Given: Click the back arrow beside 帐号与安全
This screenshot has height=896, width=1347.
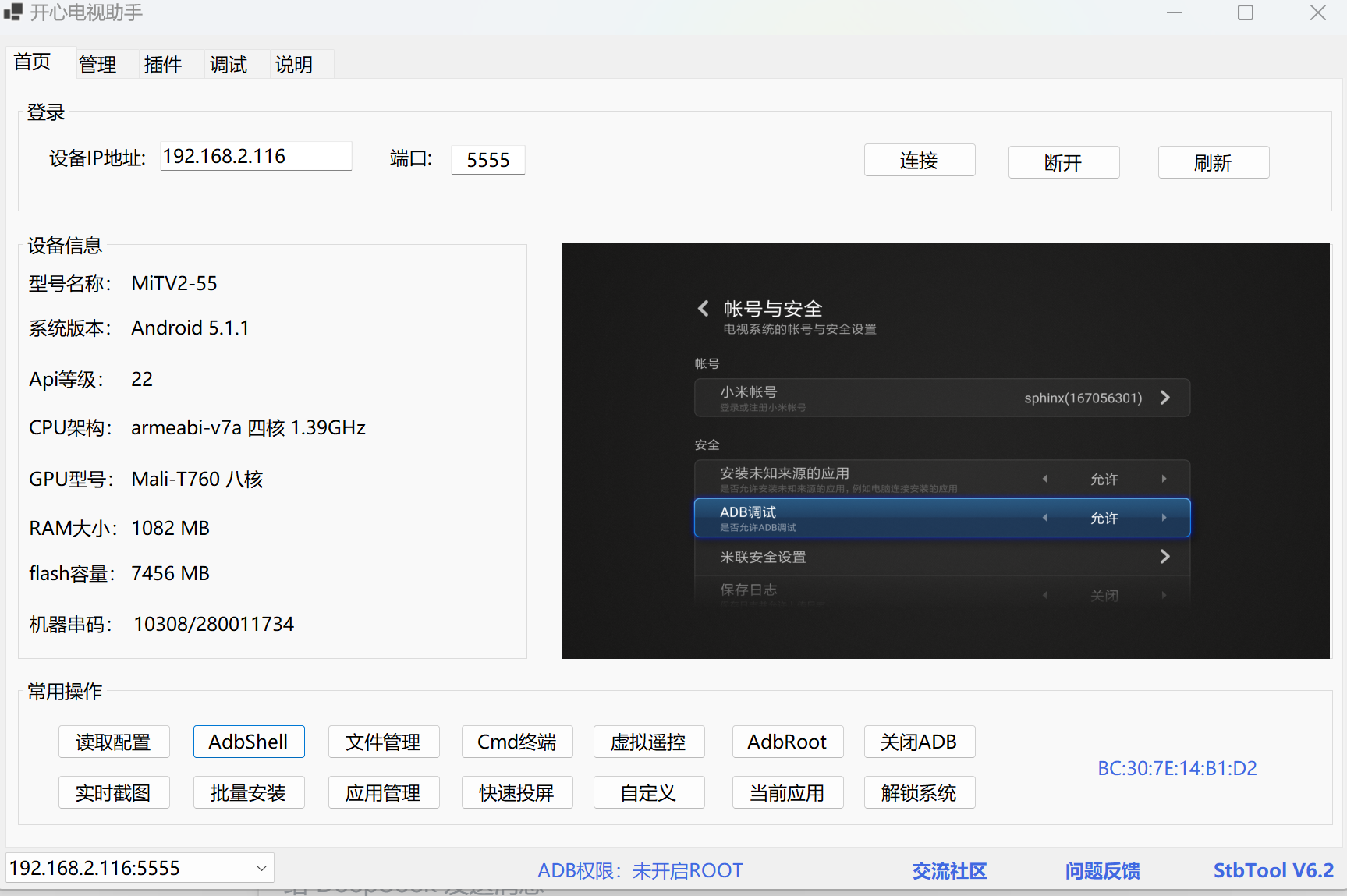Looking at the screenshot, I should 703,308.
